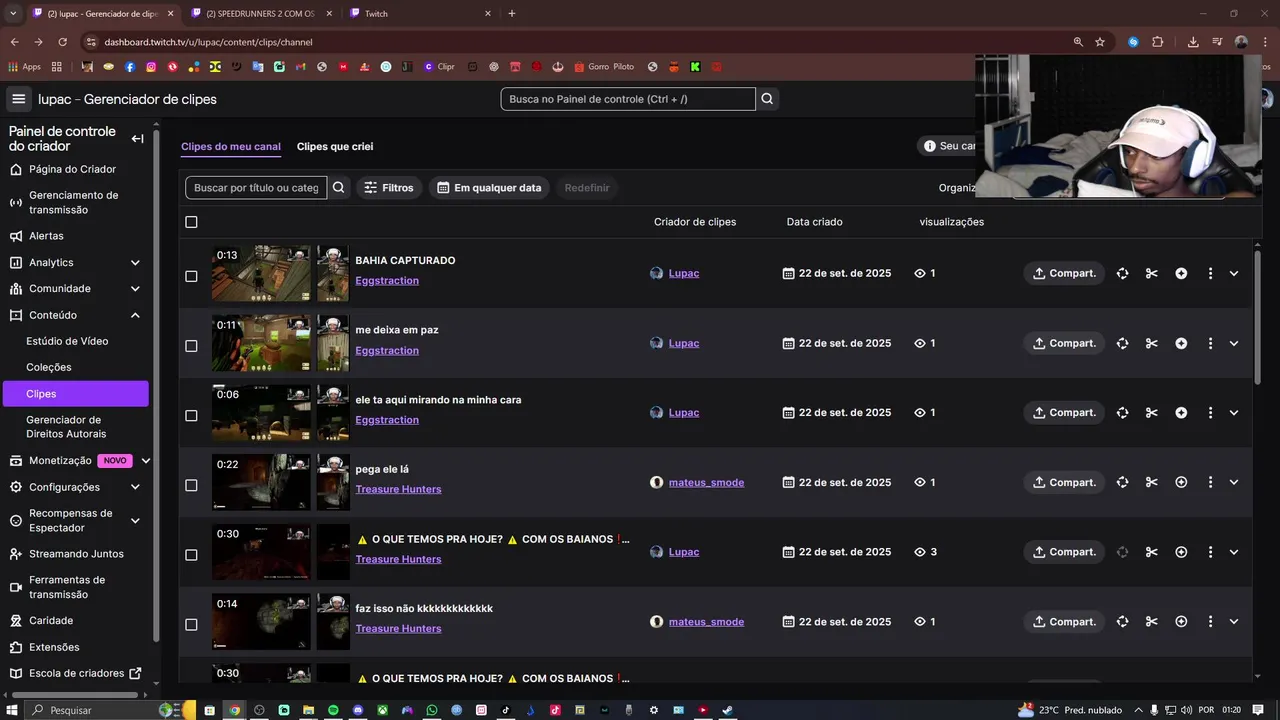Click the rotate icon for ele ta aqui clip
The image size is (1280, 720).
[1122, 412]
